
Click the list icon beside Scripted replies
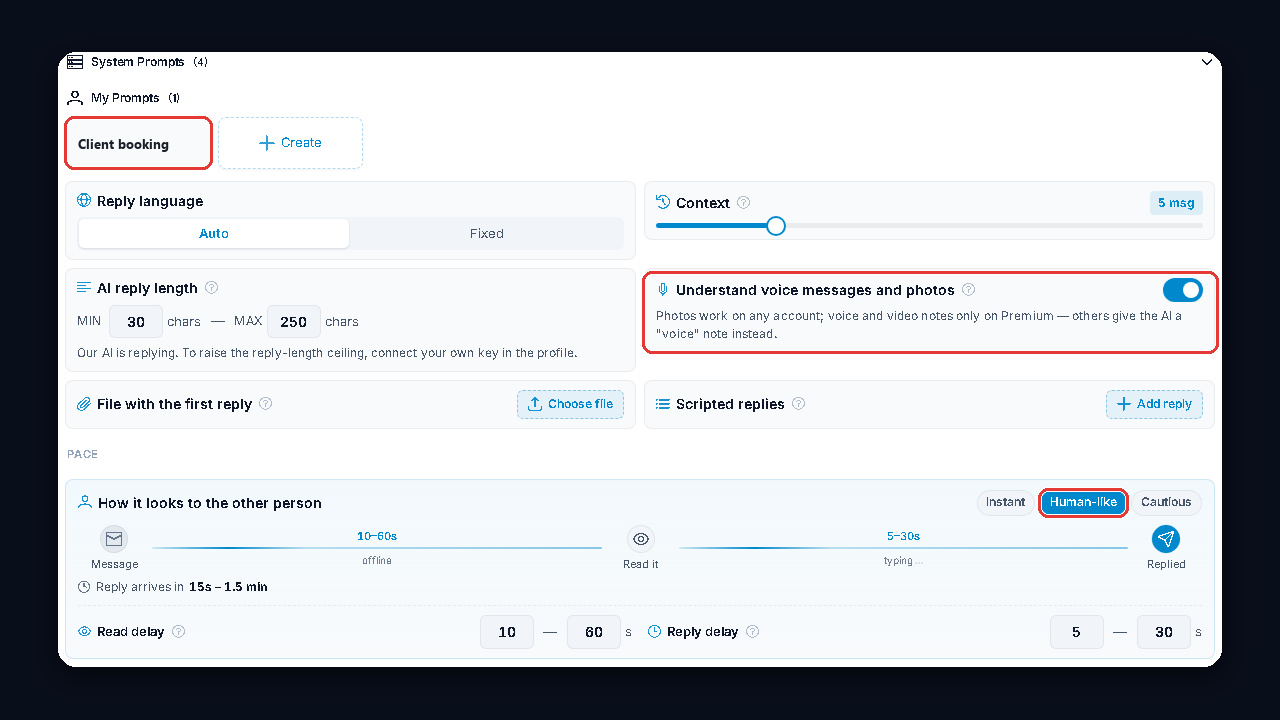coord(663,404)
